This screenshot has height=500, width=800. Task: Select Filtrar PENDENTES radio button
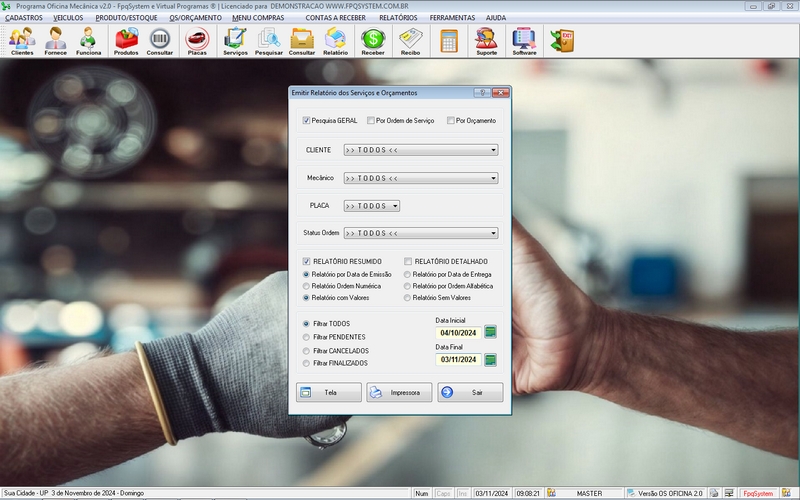pyautogui.click(x=306, y=337)
